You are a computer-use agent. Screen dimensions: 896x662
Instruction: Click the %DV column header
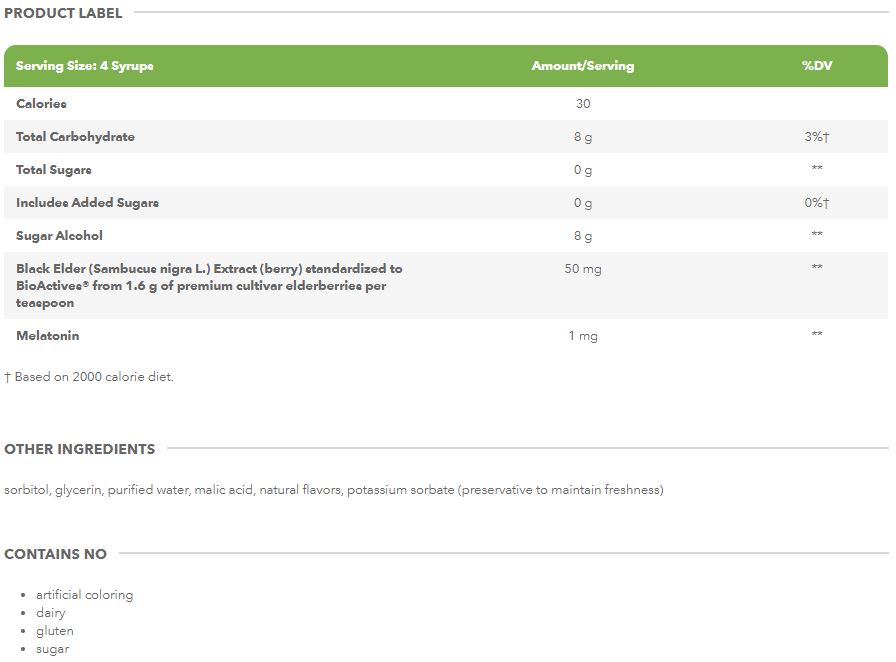pos(816,66)
